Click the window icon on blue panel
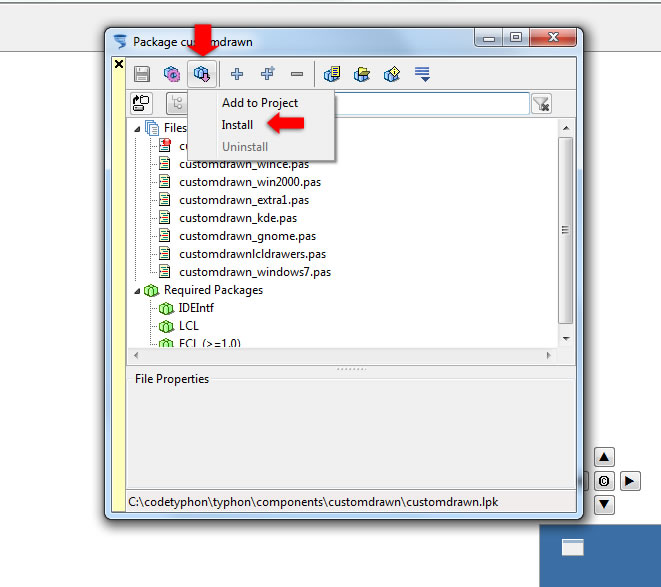 [572, 547]
